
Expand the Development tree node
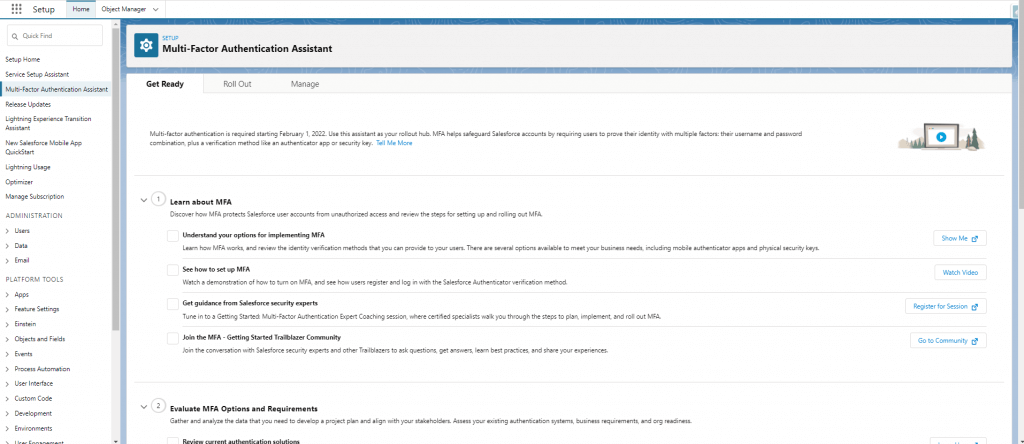pos(7,413)
